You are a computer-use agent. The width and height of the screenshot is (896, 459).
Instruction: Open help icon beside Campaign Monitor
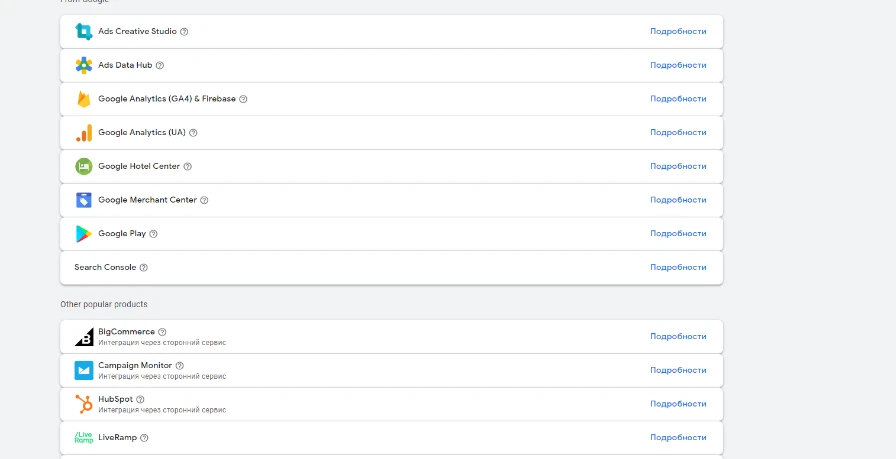(179, 365)
